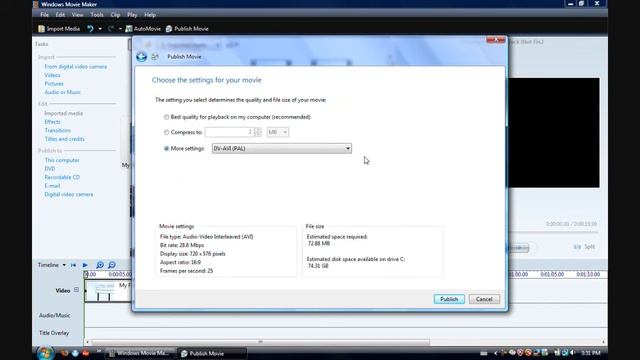Click the Undo arrow icon
The image size is (640, 360).
click(x=90, y=29)
